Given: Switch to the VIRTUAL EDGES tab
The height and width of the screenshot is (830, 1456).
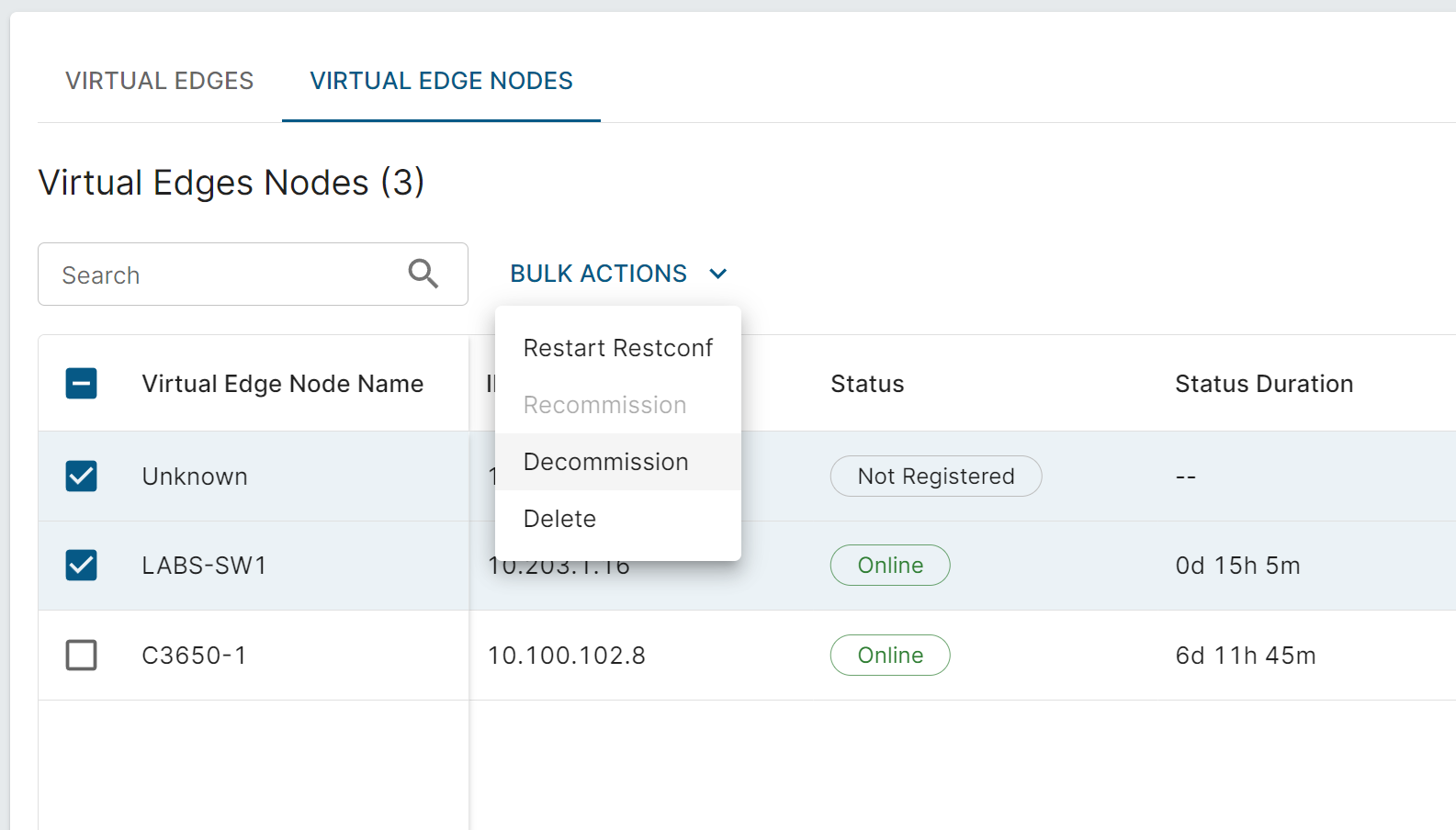Looking at the screenshot, I should click(159, 81).
